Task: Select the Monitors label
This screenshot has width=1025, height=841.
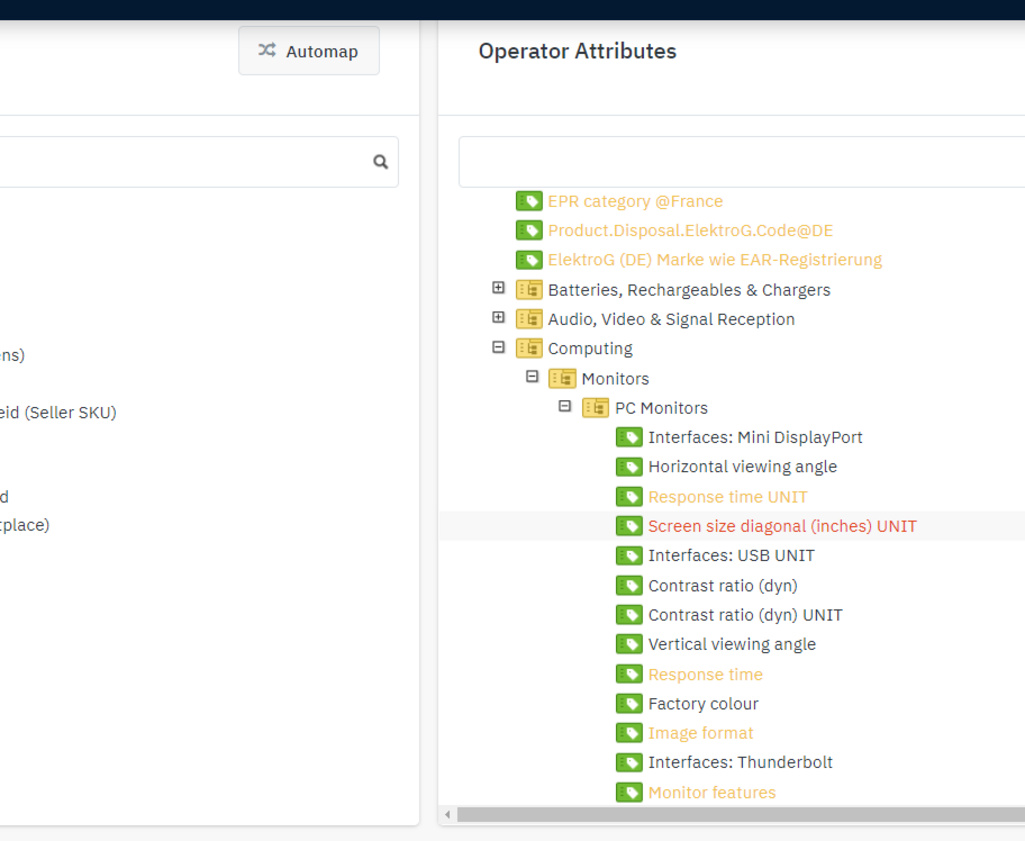Action: coord(615,378)
